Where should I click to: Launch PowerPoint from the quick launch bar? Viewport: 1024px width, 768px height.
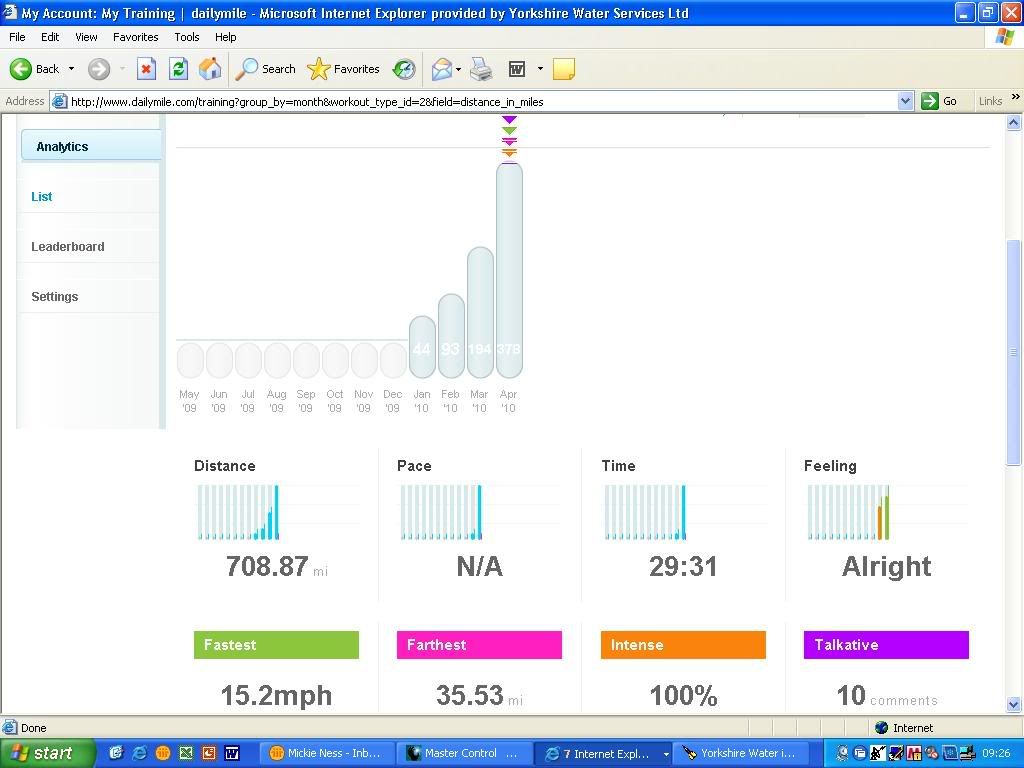point(209,753)
